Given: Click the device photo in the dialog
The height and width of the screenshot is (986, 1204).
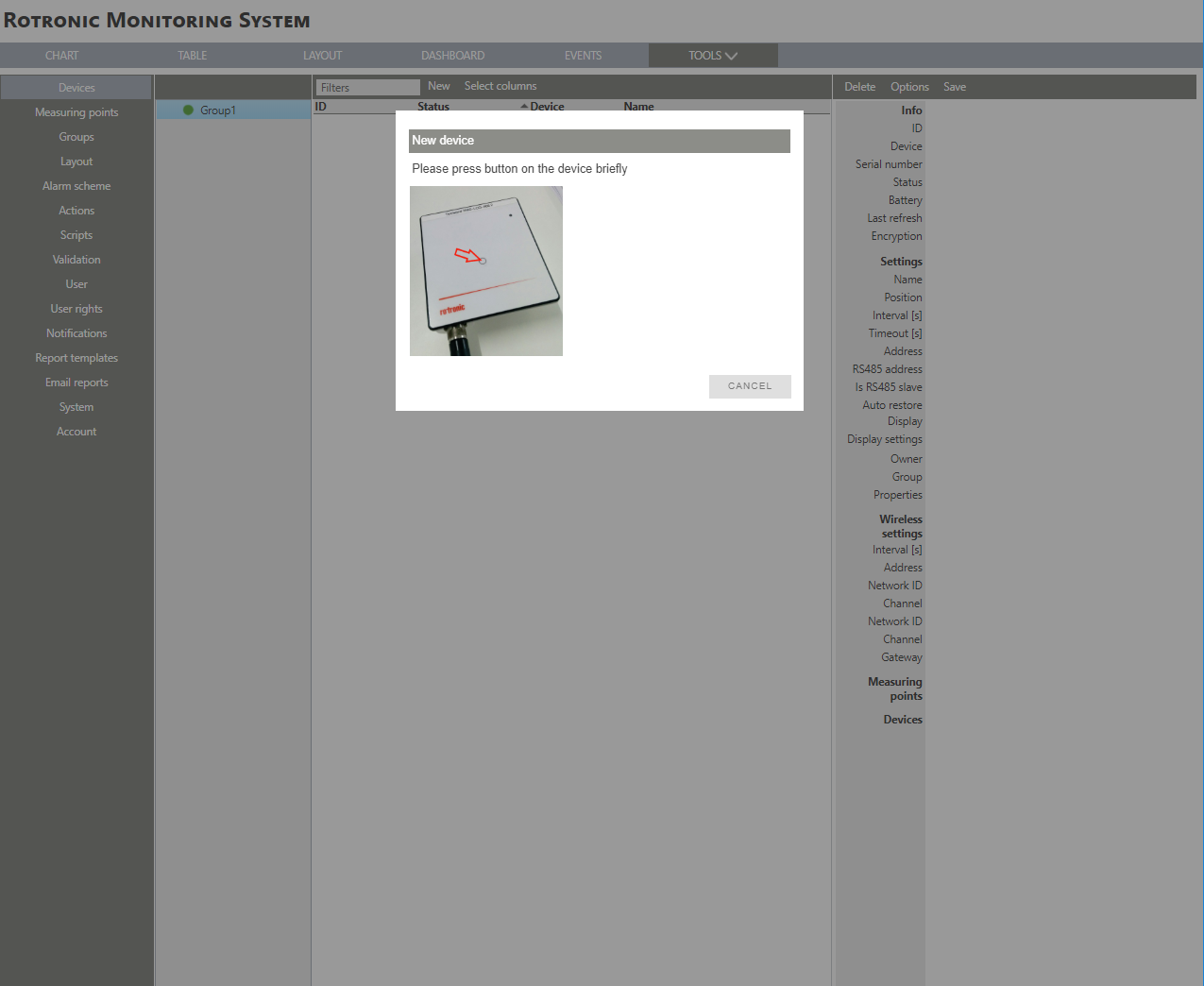Looking at the screenshot, I should [x=486, y=271].
